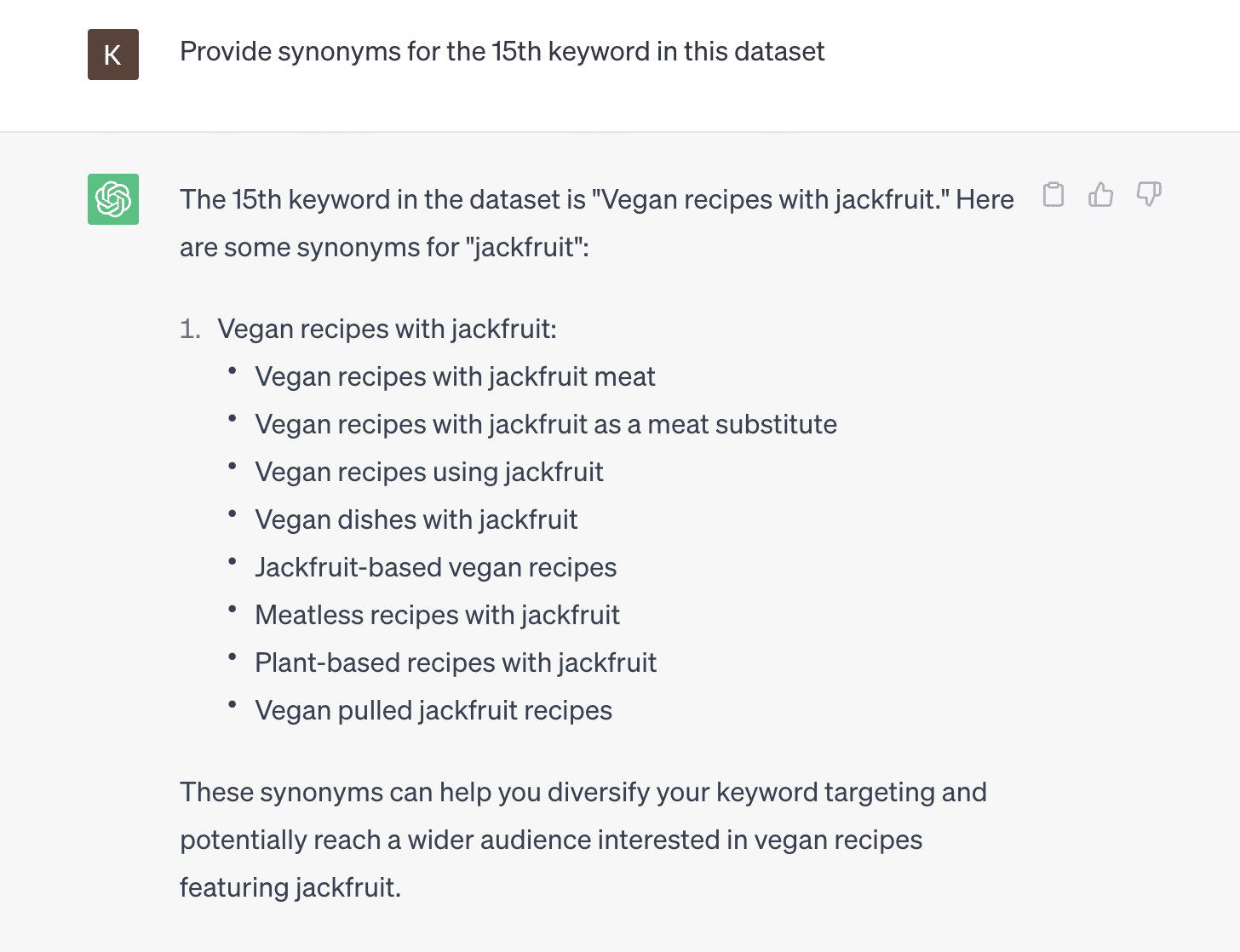This screenshot has height=952, width=1240.
Task: Copy the response with the clipboard icon
Action: point(1053,195)
